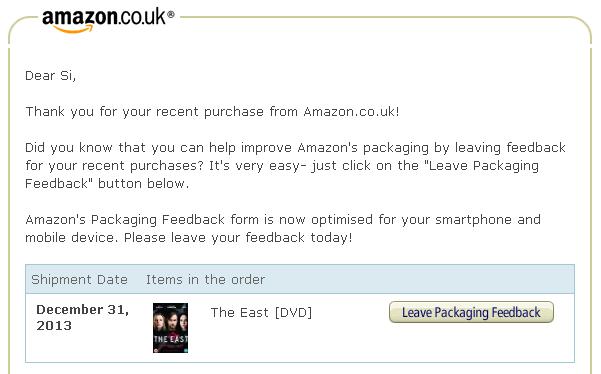
Task: Click the registered trademark symbol beside logo
Action: [171, 15]
